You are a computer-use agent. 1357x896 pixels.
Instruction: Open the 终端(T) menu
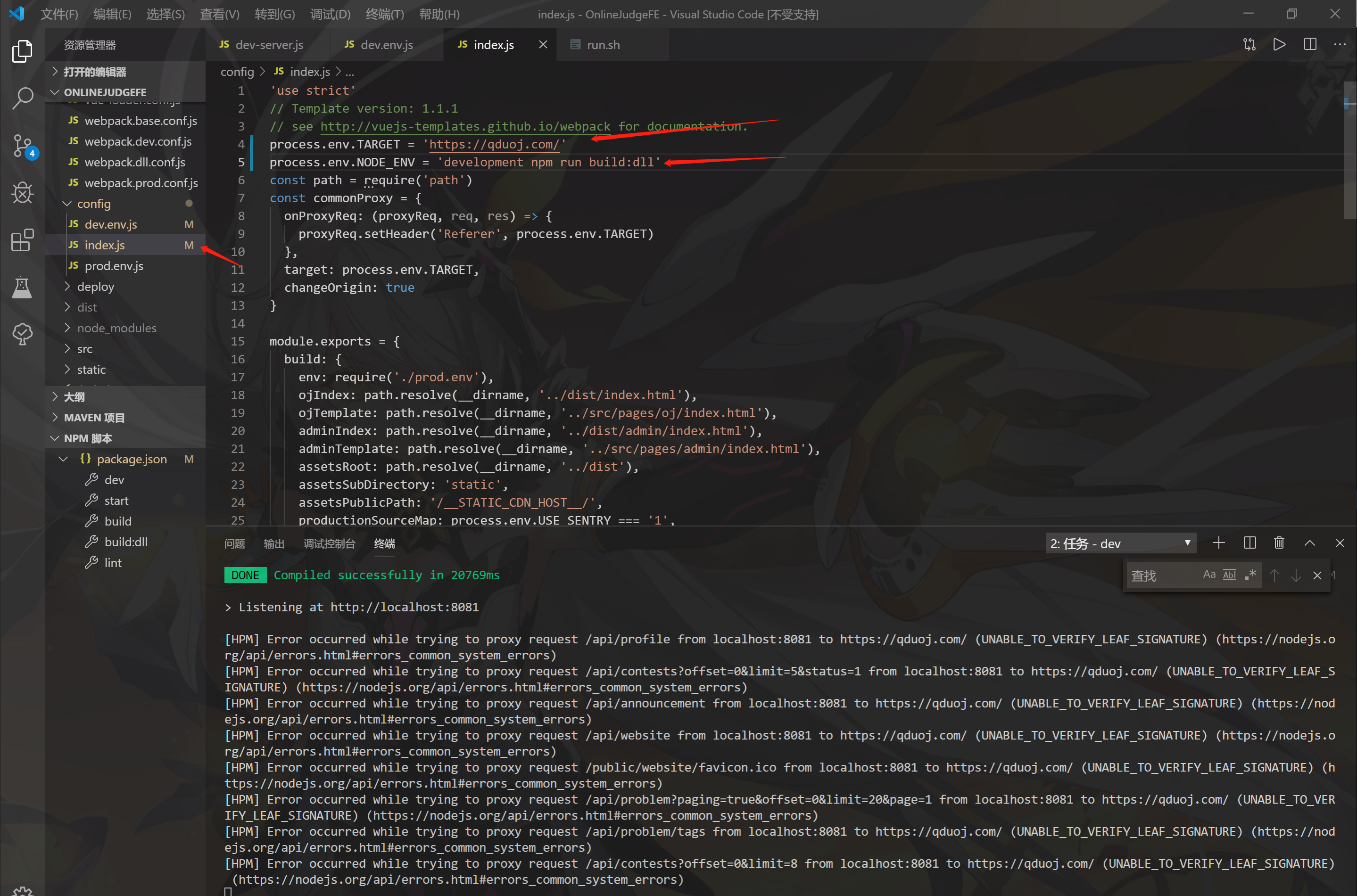(384, 14)
